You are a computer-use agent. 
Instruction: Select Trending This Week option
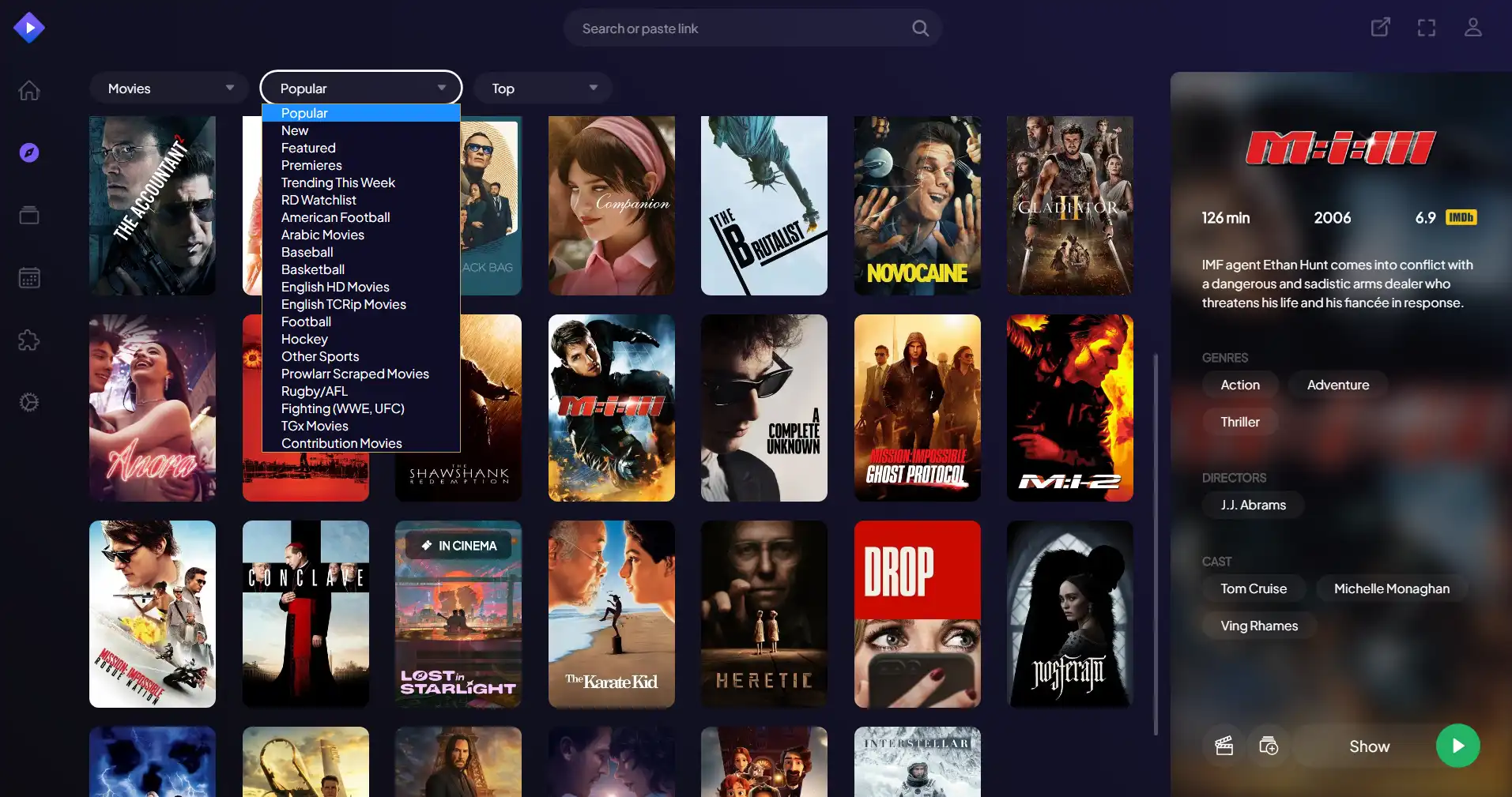[x=337, y=182]
